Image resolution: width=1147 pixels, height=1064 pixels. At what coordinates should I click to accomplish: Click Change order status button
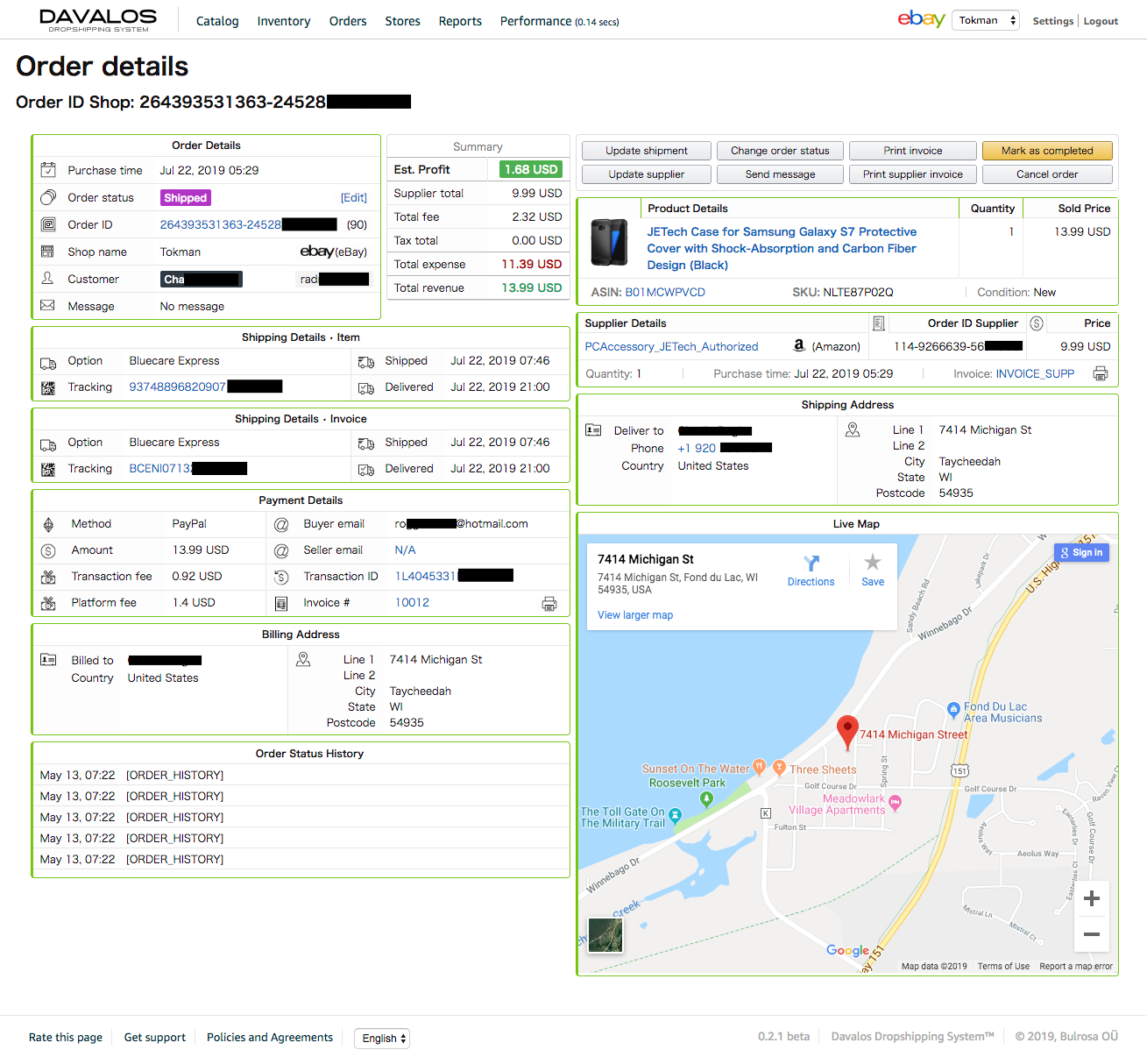click(x=780, y=151)
